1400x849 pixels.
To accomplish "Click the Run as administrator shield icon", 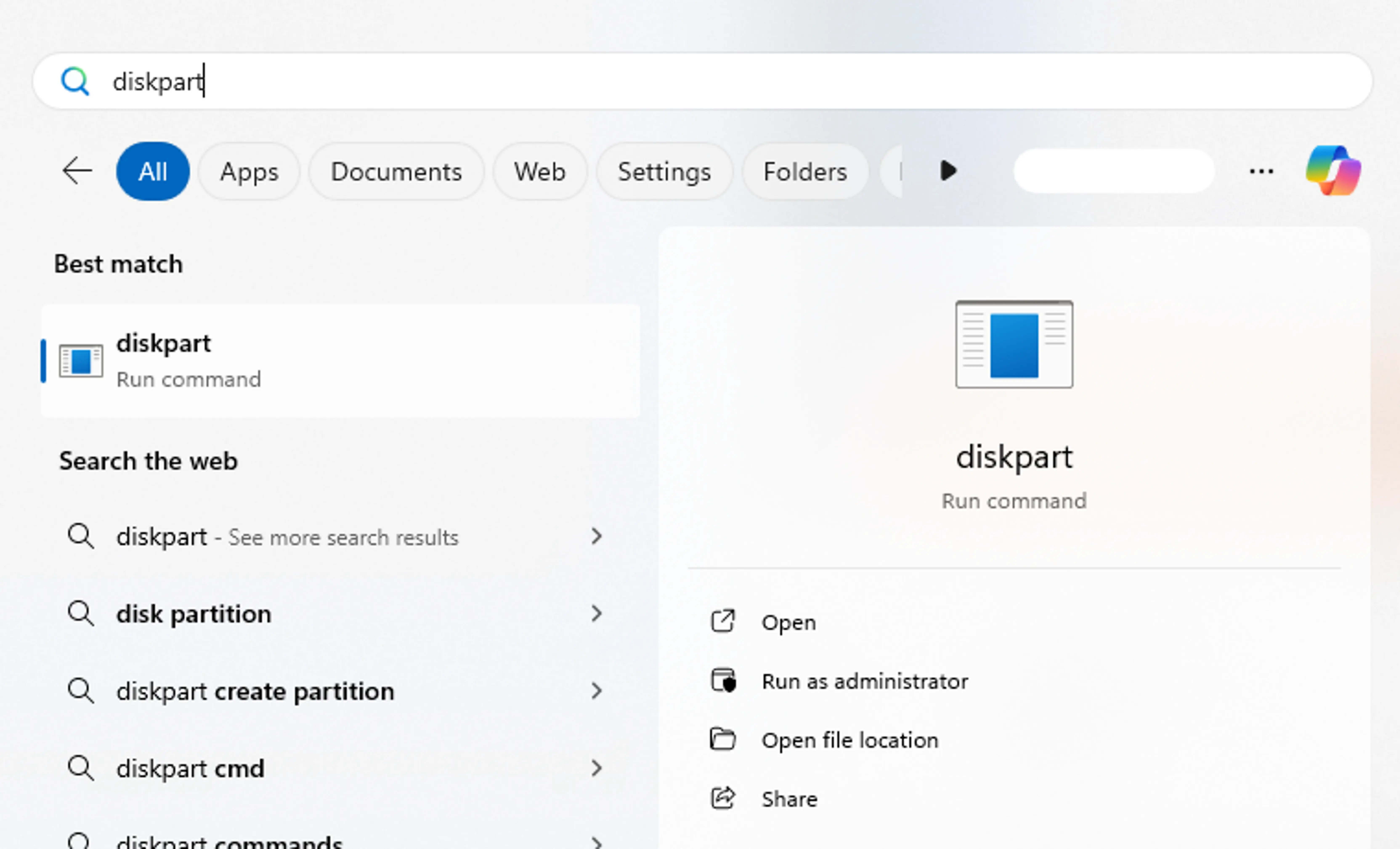I will pyautogui.click(x=723, y=680).
